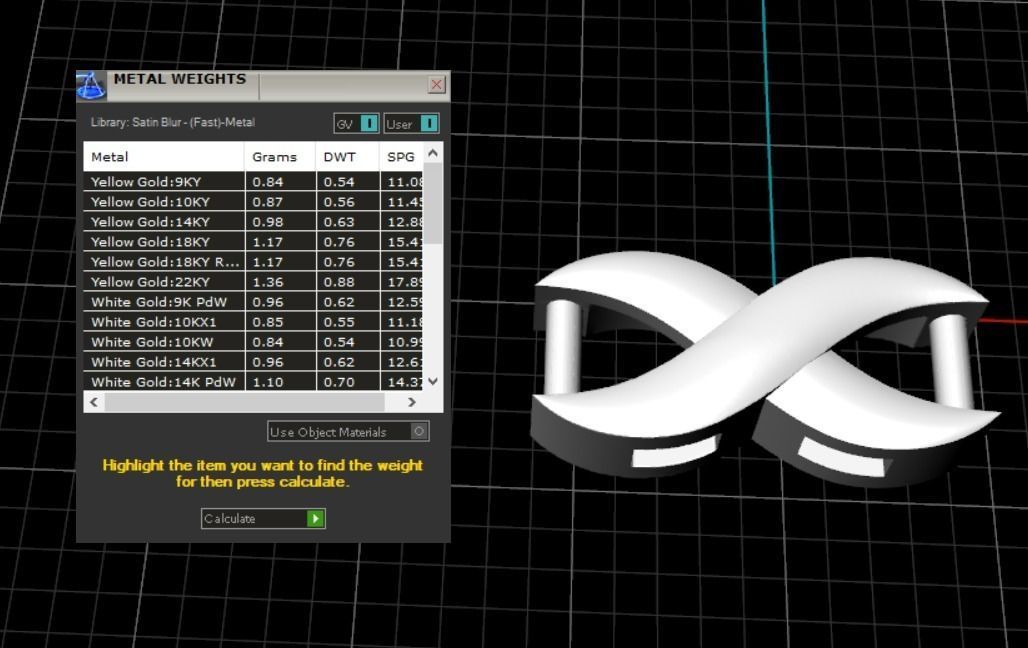The height and width of the screenshot is (648, 1028).
Task: Click the Metal column header
Action: (164, 157)
